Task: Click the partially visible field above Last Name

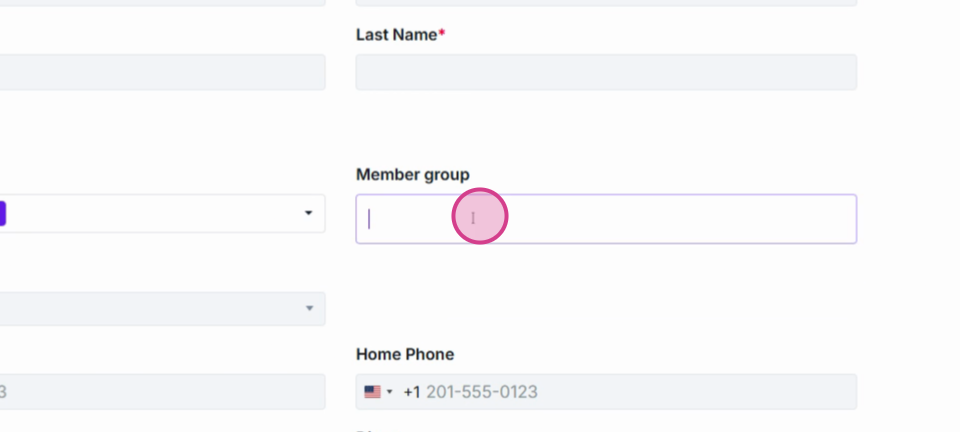Action: click(x=606, y=3)
